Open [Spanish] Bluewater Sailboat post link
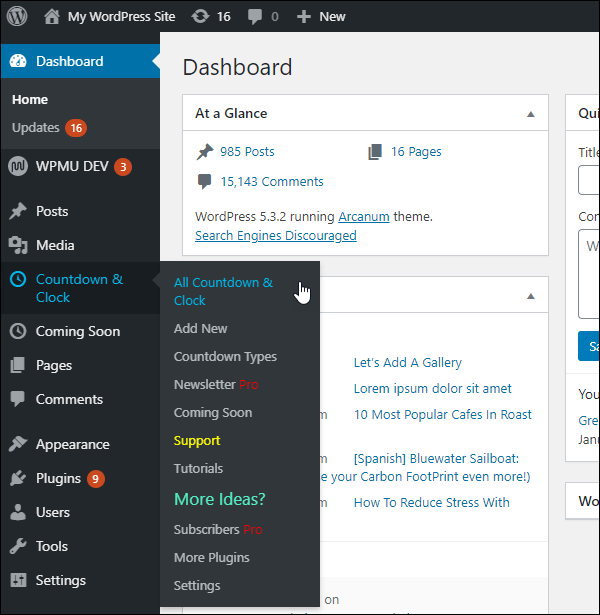The image size is (600, 615). click(x=436, y=459)
